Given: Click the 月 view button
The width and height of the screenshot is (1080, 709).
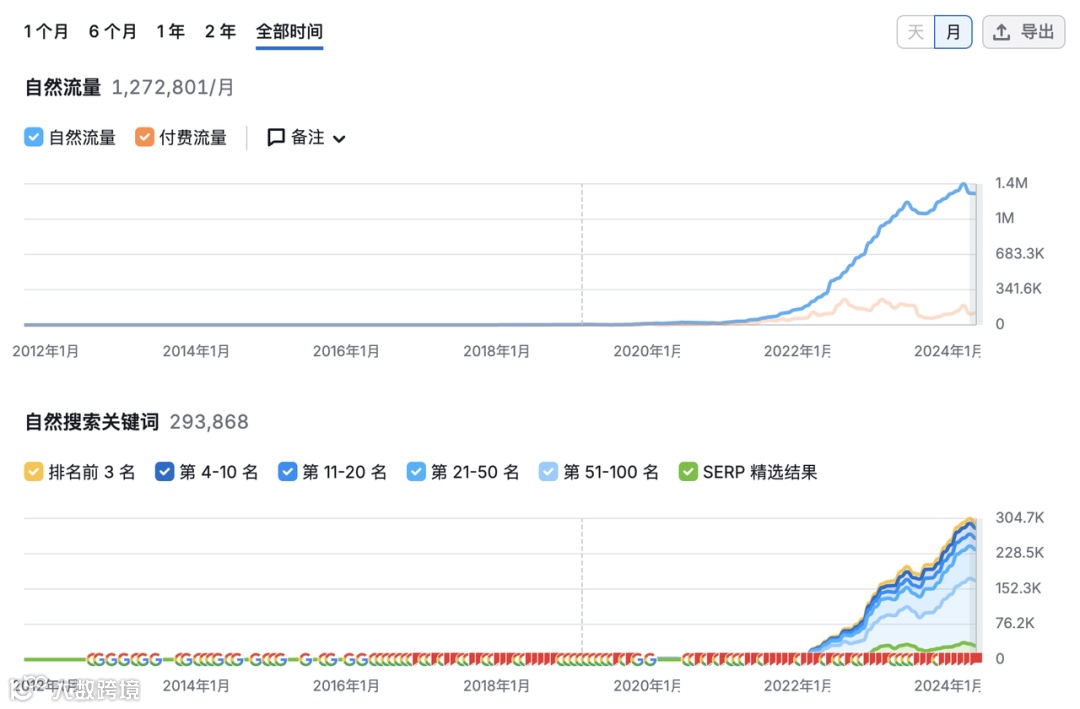Looking at the screenshot, I should coord(952,31).
